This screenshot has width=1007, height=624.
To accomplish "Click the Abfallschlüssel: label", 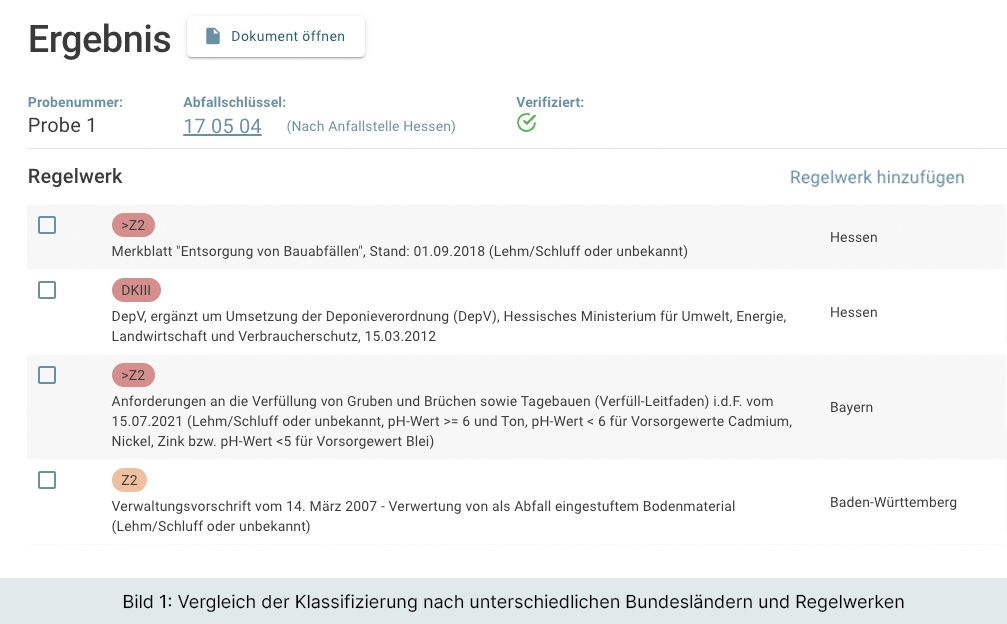I will (234, 102).
